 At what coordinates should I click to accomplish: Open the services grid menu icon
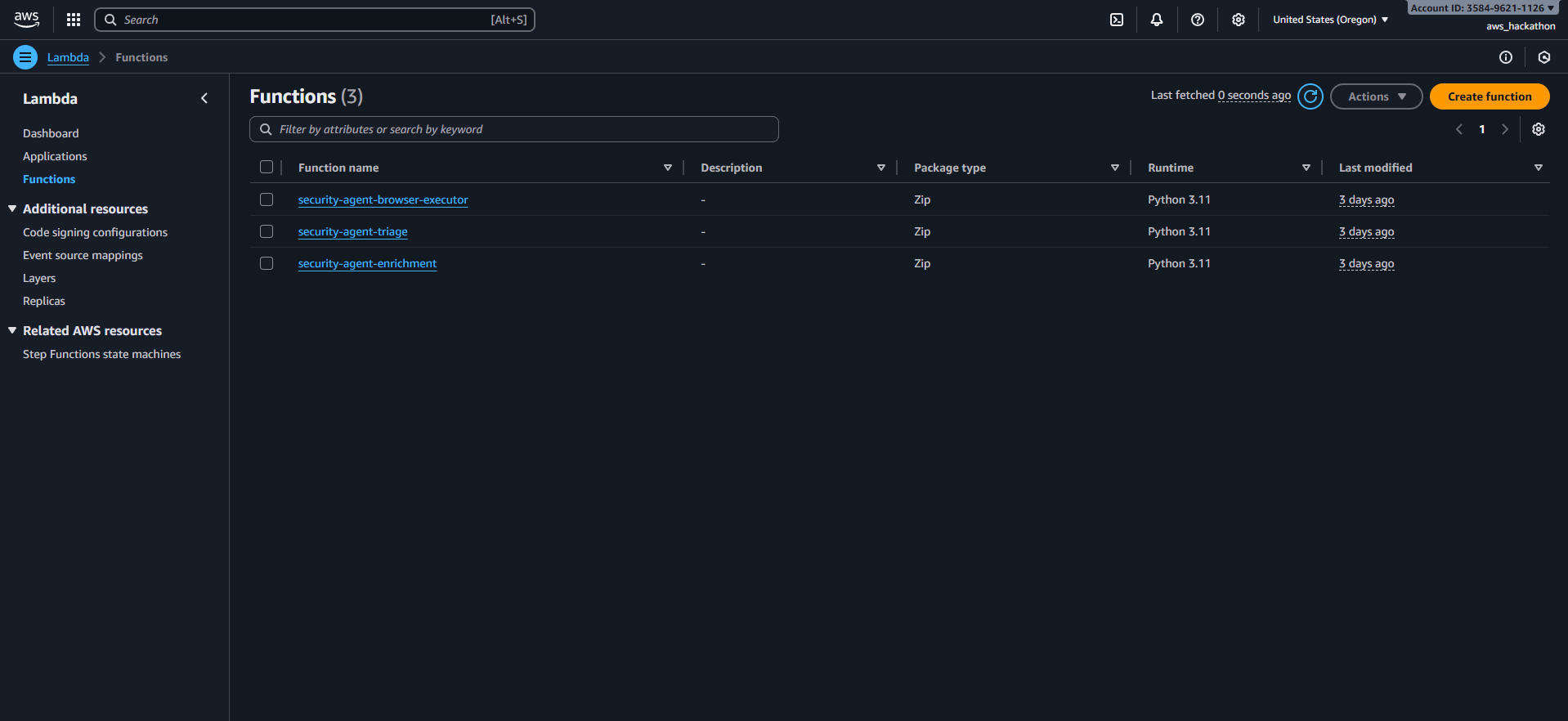point(74,20)
